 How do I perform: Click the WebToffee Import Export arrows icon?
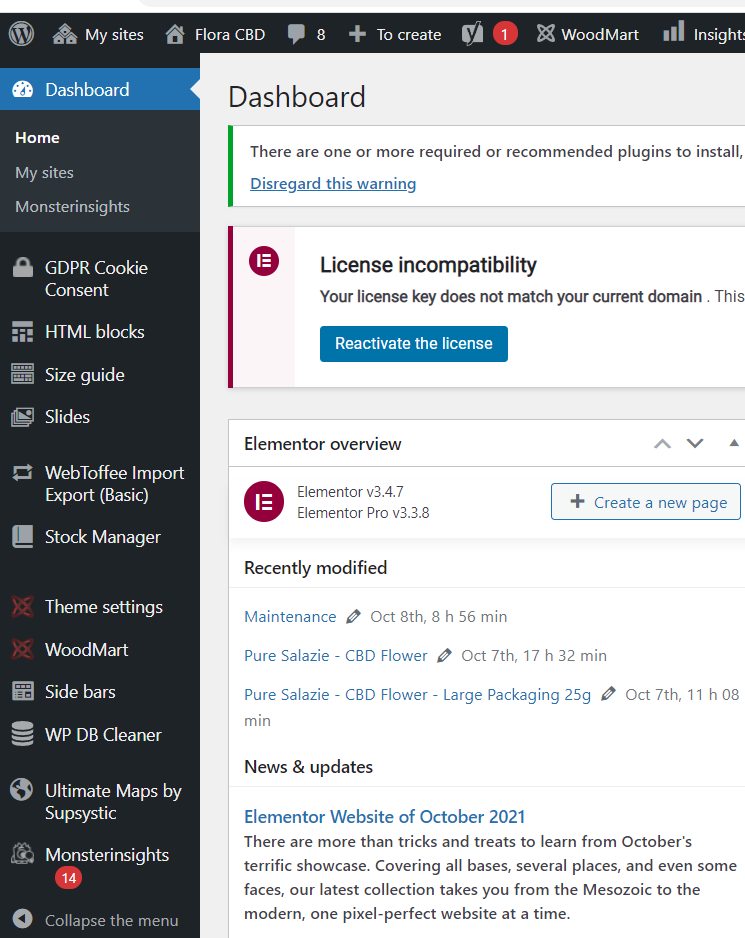click(x=23, y=473)
